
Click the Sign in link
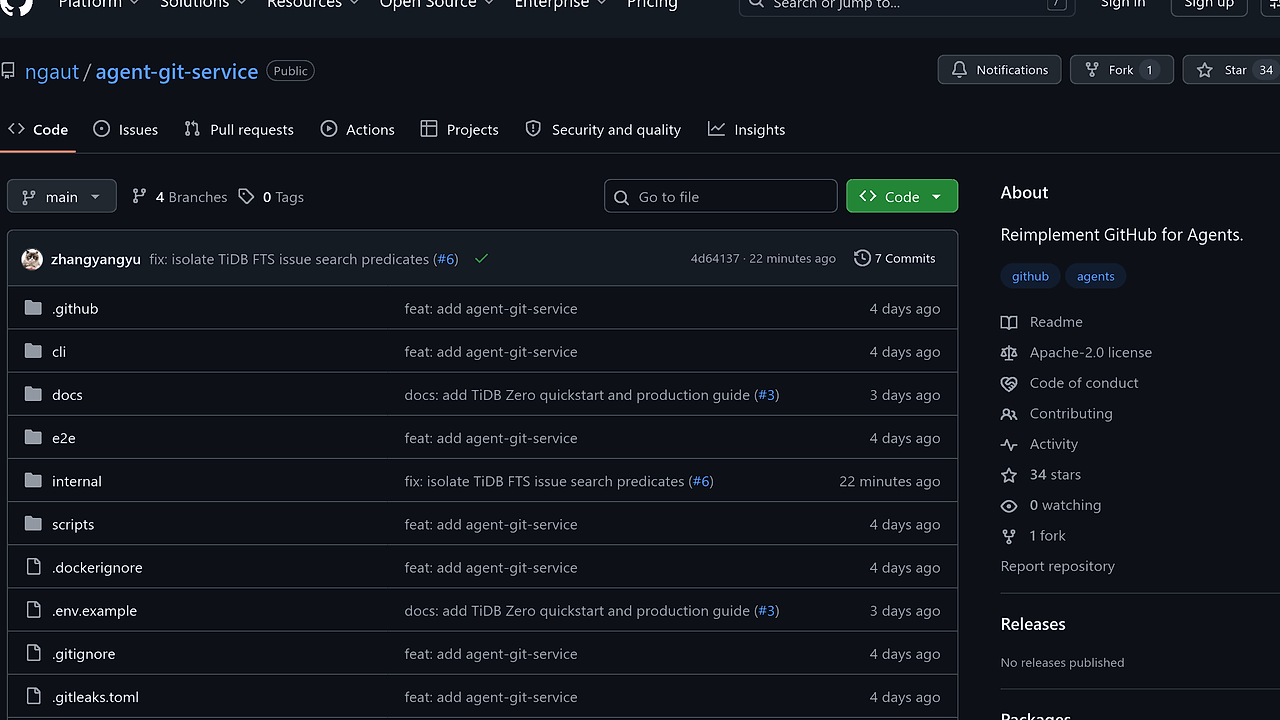click(1123, 4)
